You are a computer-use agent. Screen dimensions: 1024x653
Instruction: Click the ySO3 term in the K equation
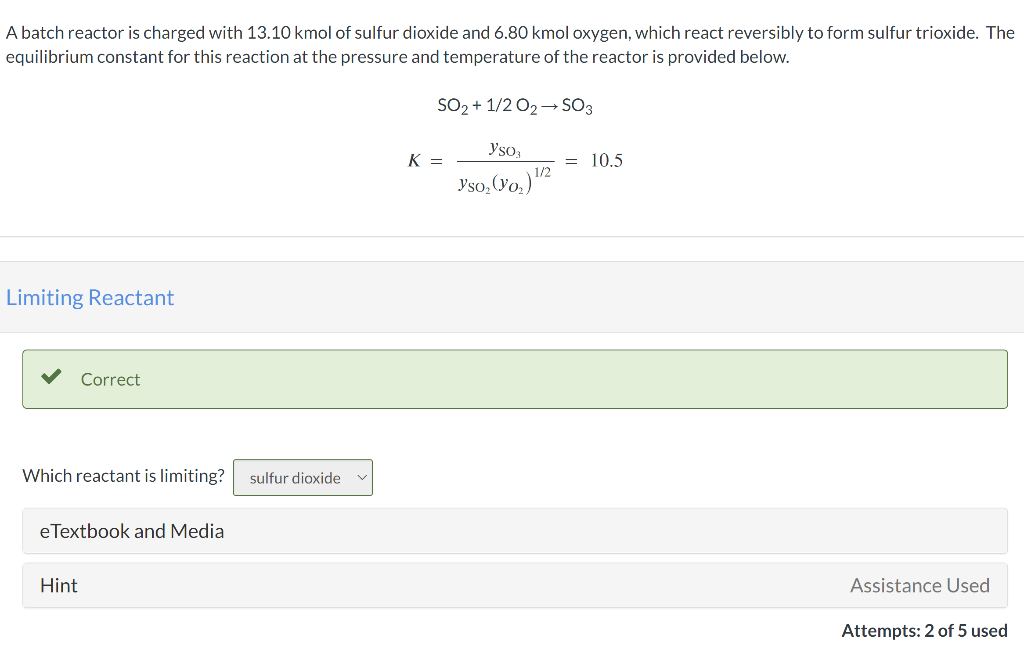505,148
